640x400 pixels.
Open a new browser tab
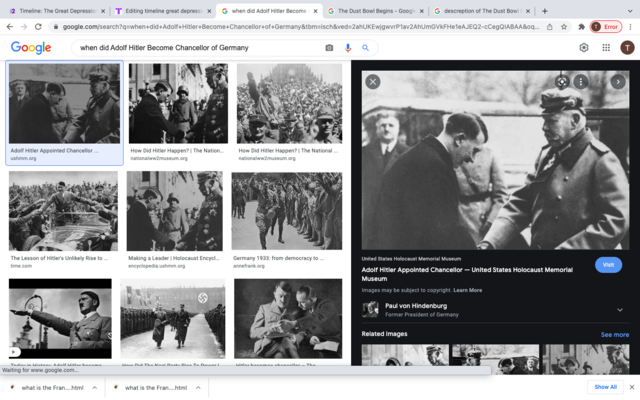(544, 11)
